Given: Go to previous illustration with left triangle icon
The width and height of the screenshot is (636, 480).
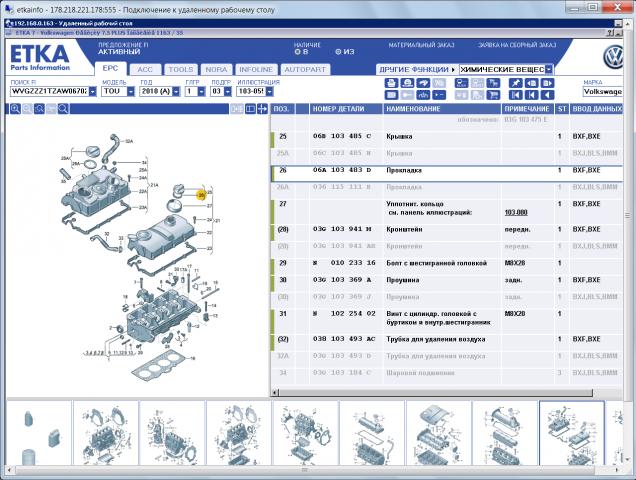Looking at the screenshot, I should tap(548, 95).
